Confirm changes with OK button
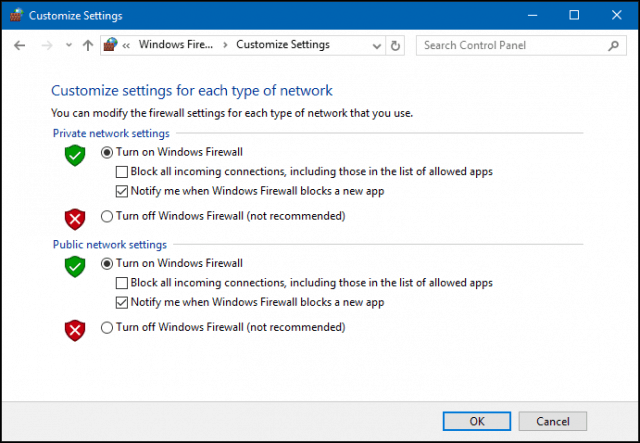This screenshot has width=640, height=443. [477, 421]
